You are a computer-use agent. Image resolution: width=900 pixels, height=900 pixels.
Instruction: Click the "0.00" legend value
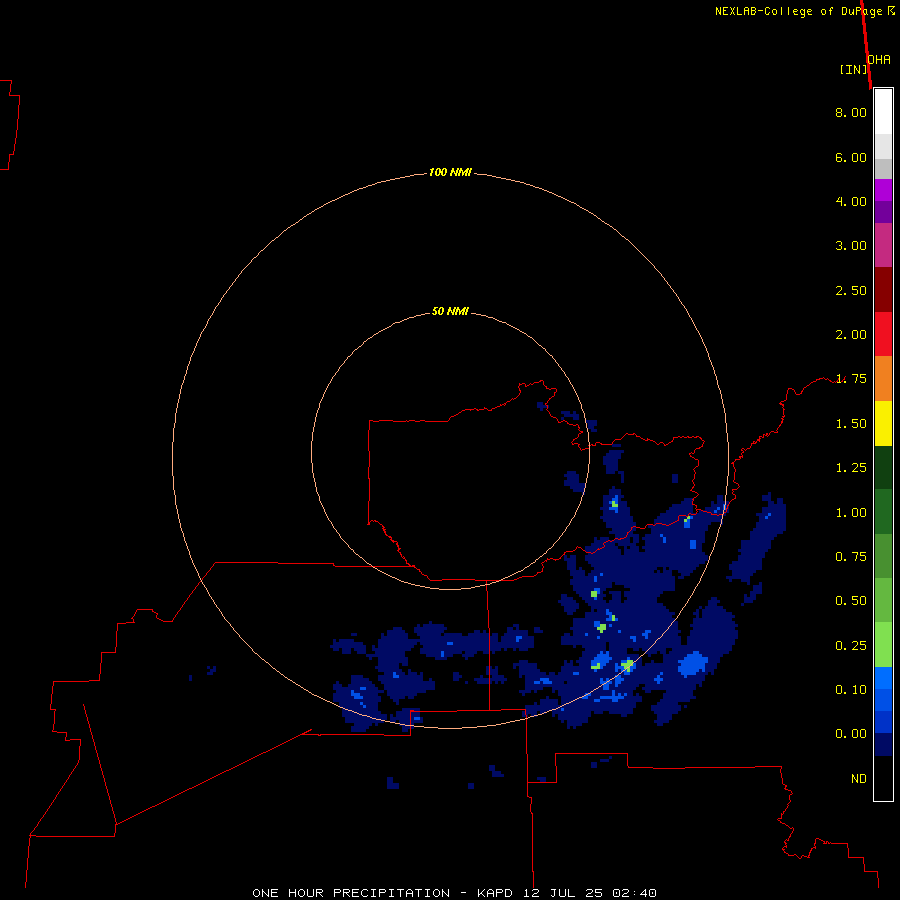point(851,734)
